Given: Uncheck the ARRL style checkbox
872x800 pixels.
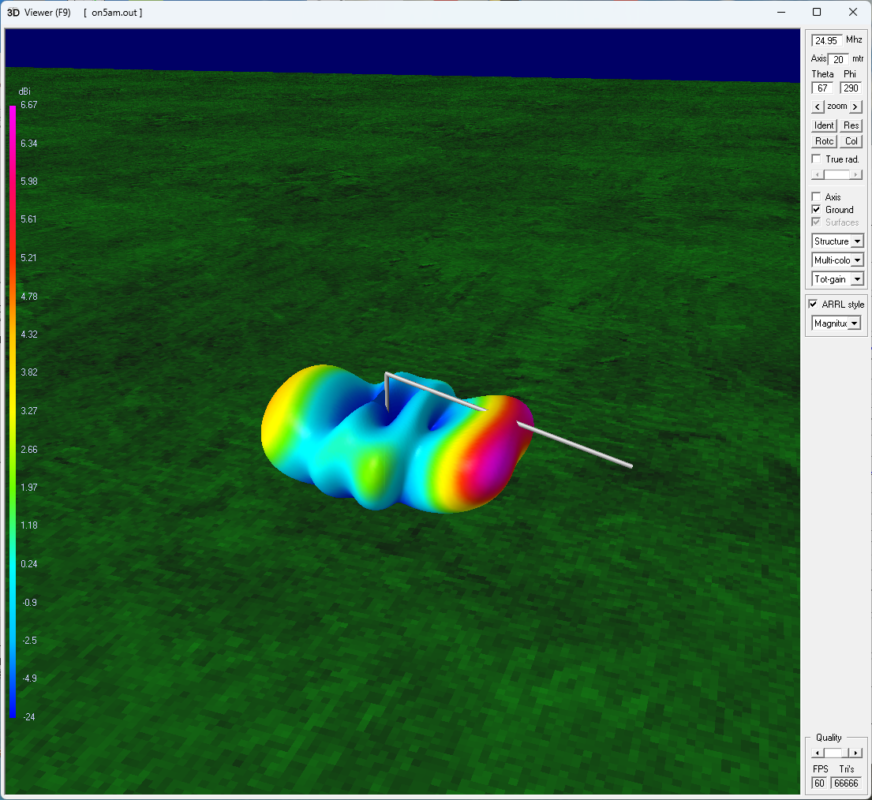Looking at the screenshot, I should click(x=813, y=304).
